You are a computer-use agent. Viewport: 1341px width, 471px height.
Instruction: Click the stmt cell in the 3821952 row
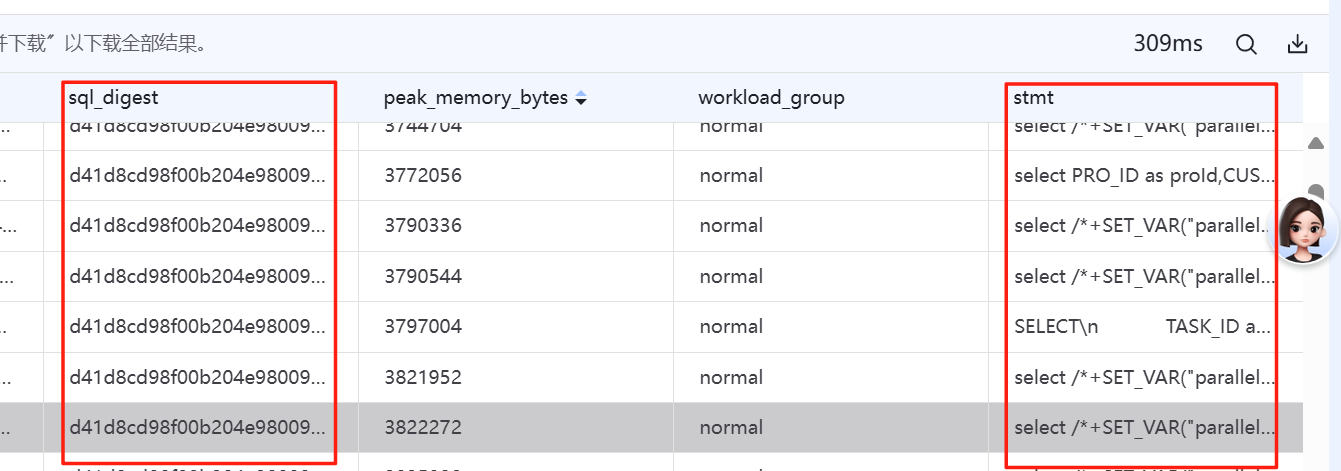[1145, 377]
